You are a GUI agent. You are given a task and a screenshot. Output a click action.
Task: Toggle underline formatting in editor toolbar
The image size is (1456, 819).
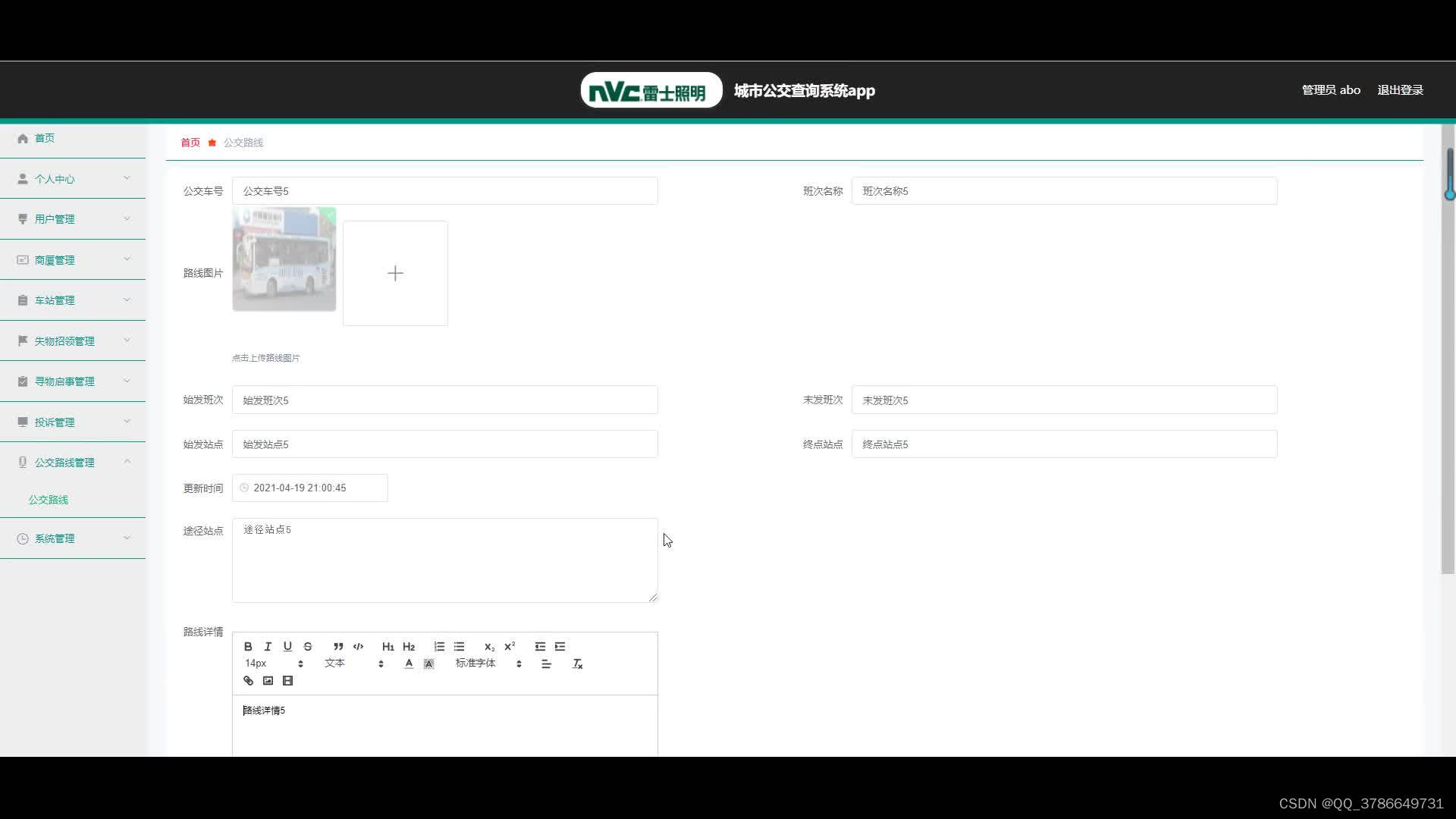(x=287, y=646)
